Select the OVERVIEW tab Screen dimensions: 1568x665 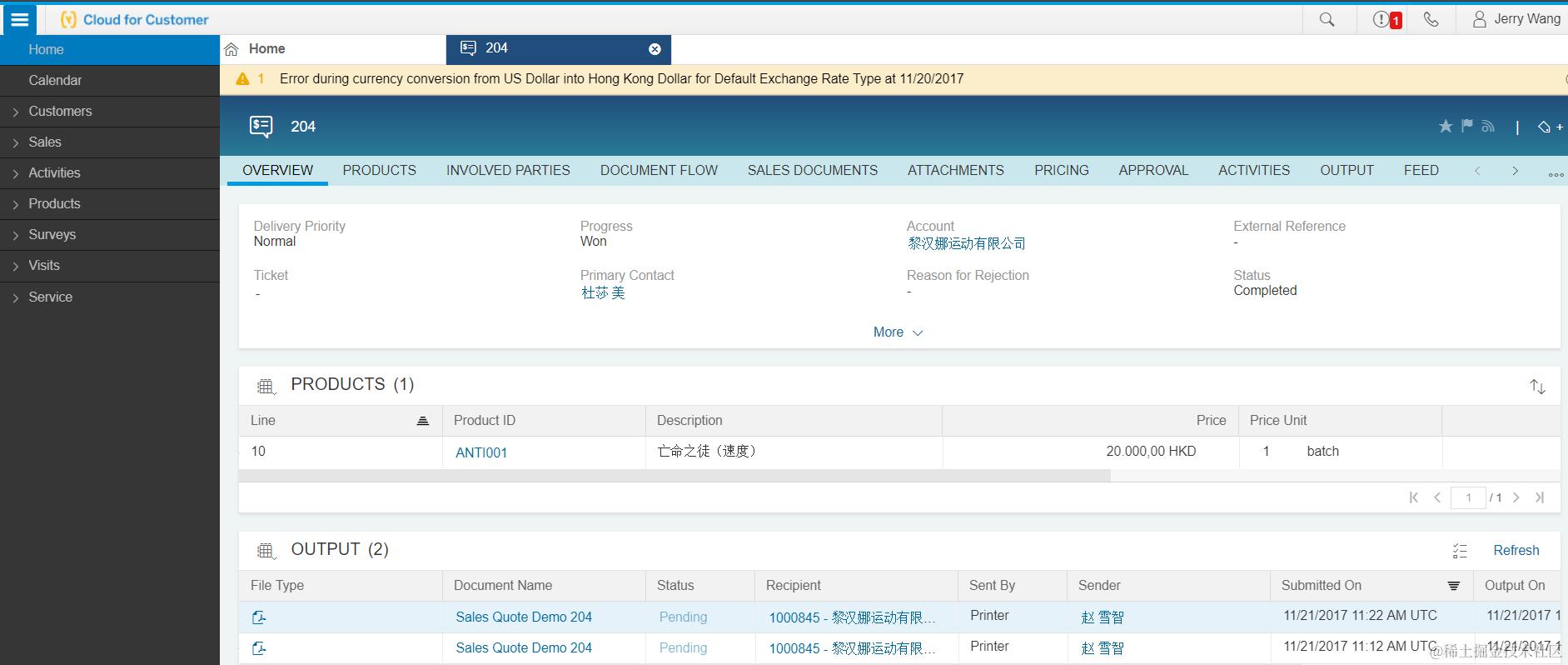277,170
